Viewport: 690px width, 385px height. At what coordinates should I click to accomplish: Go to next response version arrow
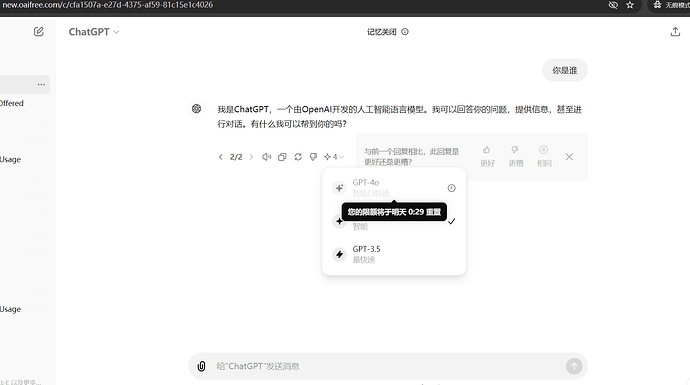[x=251, y=157]
